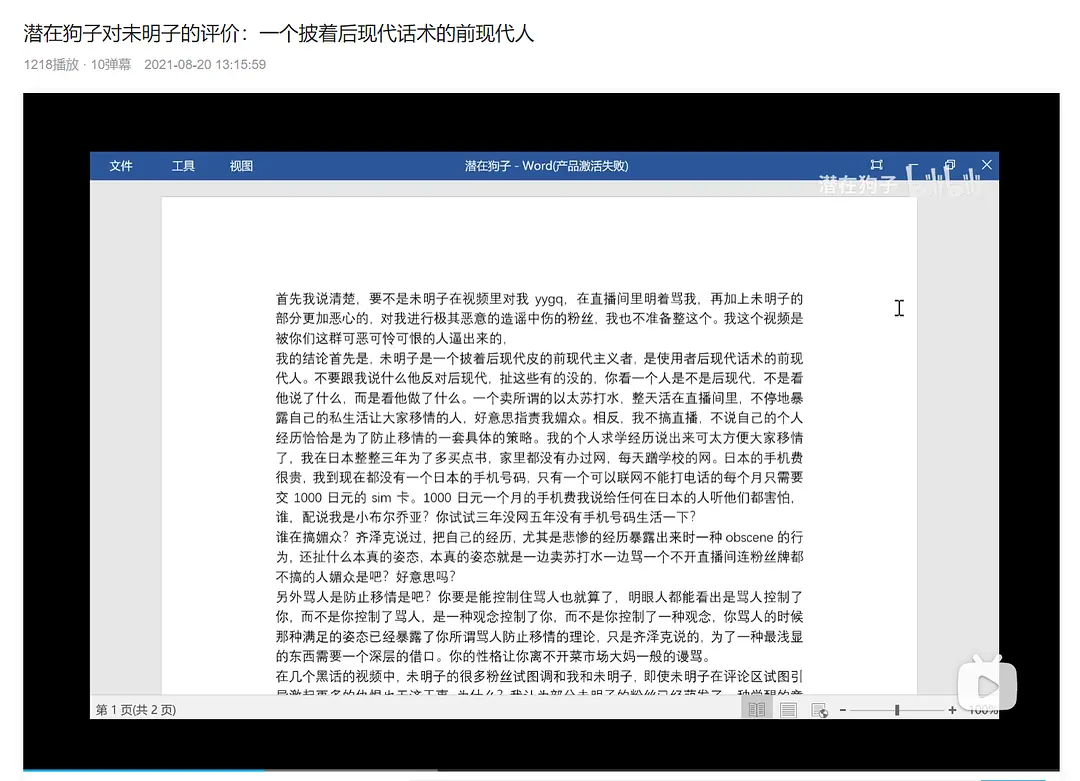Click the 10弹幕 count label
This screenshot has height=781, width=1080.
(x=111, y=65)
